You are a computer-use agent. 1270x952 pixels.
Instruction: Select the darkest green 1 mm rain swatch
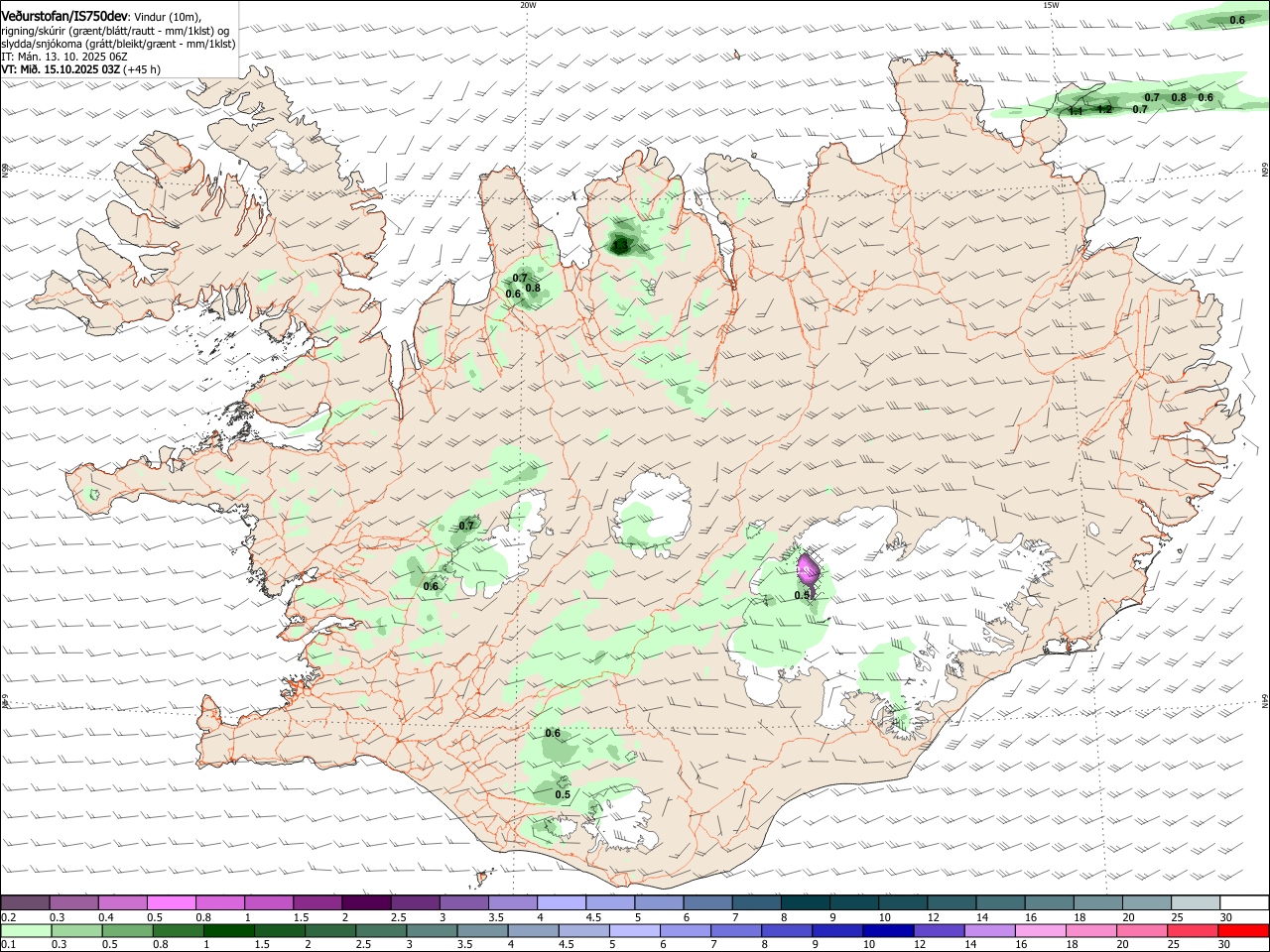pyautogui.click(x=229, y=930)
